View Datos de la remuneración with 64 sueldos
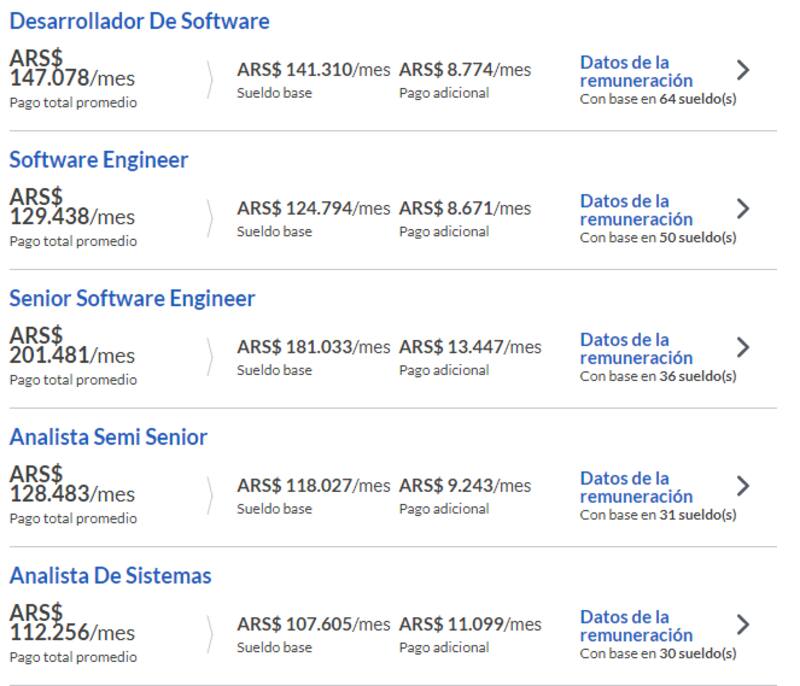This screenshot has width=800, height=686. [636, 71]
